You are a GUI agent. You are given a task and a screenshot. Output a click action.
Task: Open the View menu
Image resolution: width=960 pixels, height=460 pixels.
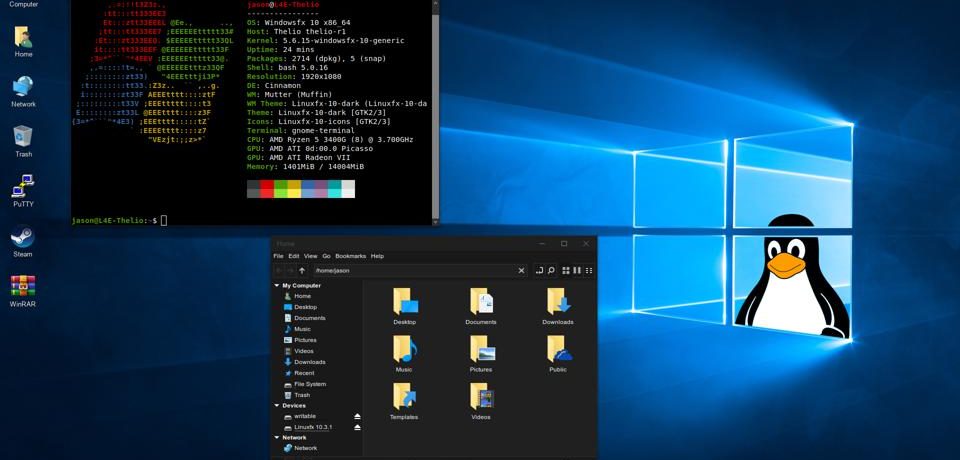310,256
